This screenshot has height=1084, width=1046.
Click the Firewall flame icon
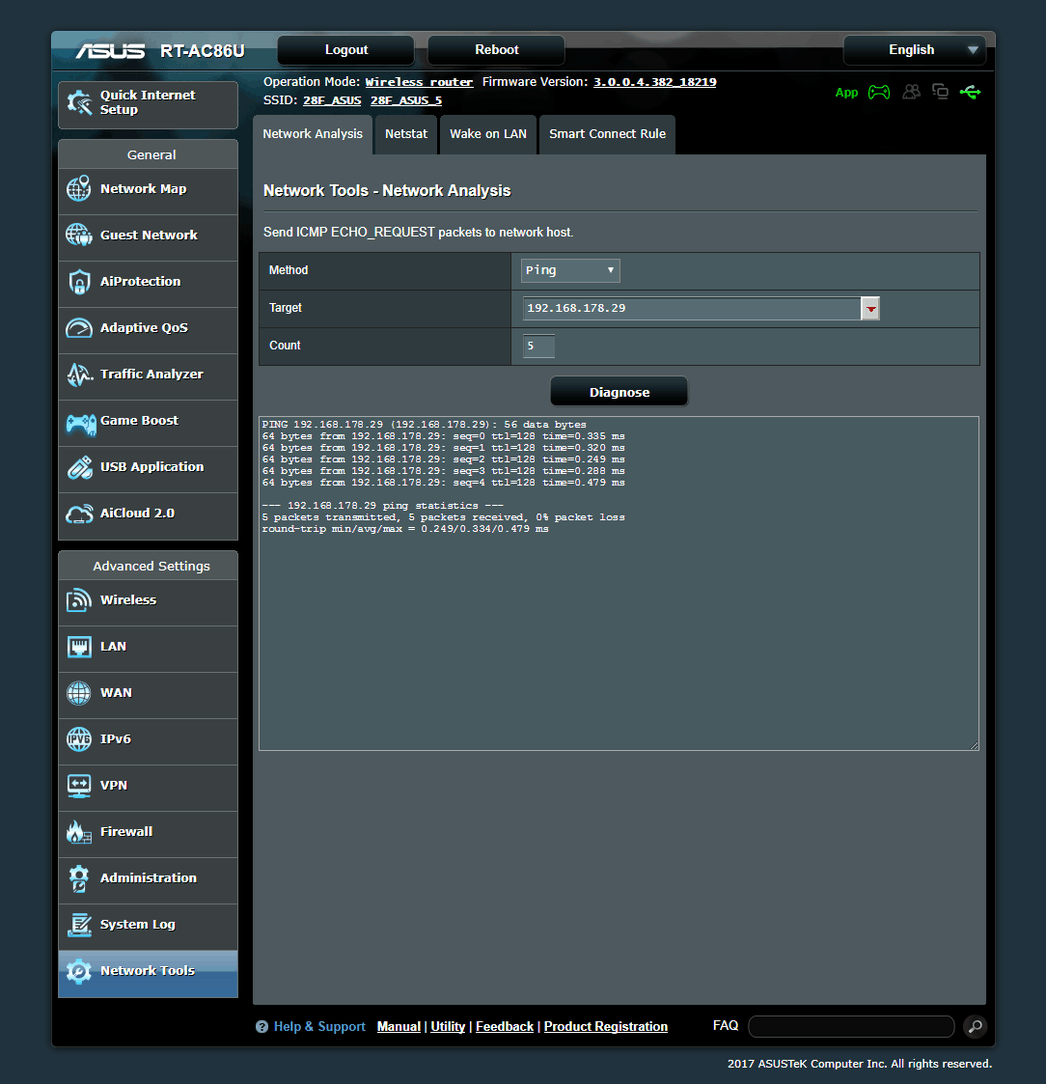79,832
